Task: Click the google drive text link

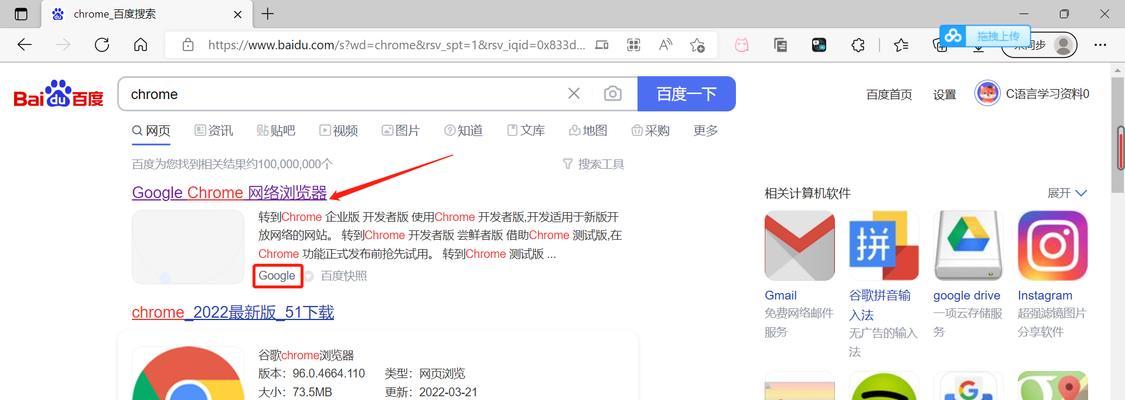Action: pyautogui.click(x=966, y=295)
